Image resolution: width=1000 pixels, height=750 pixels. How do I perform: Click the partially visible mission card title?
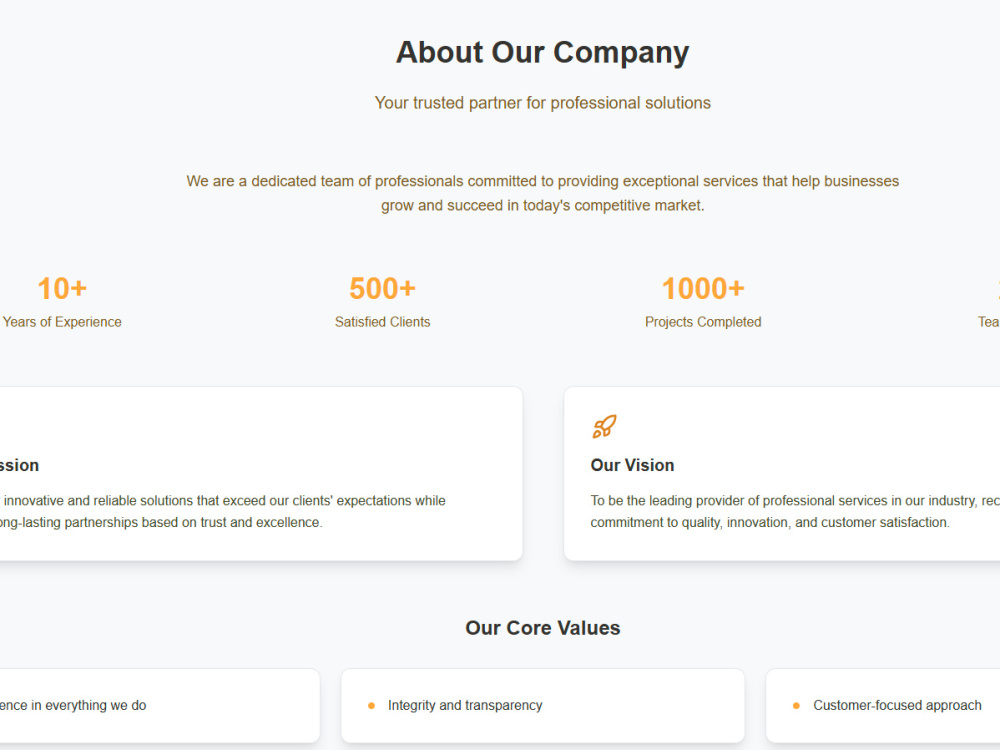(19, 465)
